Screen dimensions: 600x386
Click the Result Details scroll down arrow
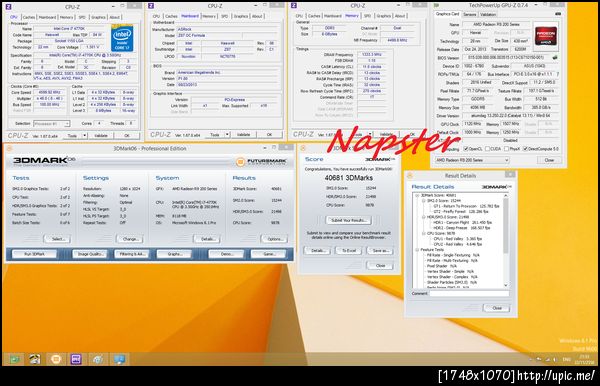[x=506, y=285]
